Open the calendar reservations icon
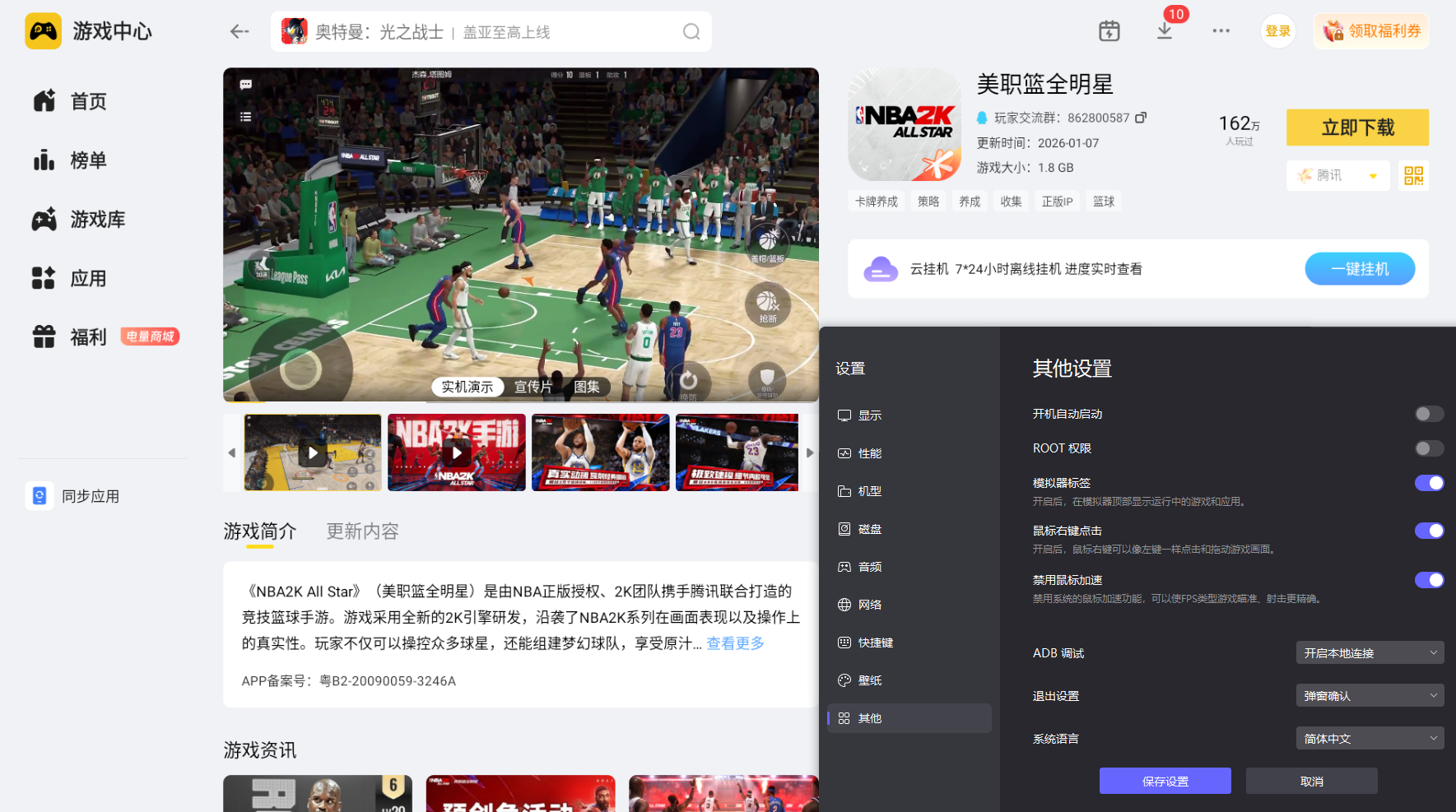Image resolution: width=1456 pixels, height=812 pixels. click(x=1109, y=31)
